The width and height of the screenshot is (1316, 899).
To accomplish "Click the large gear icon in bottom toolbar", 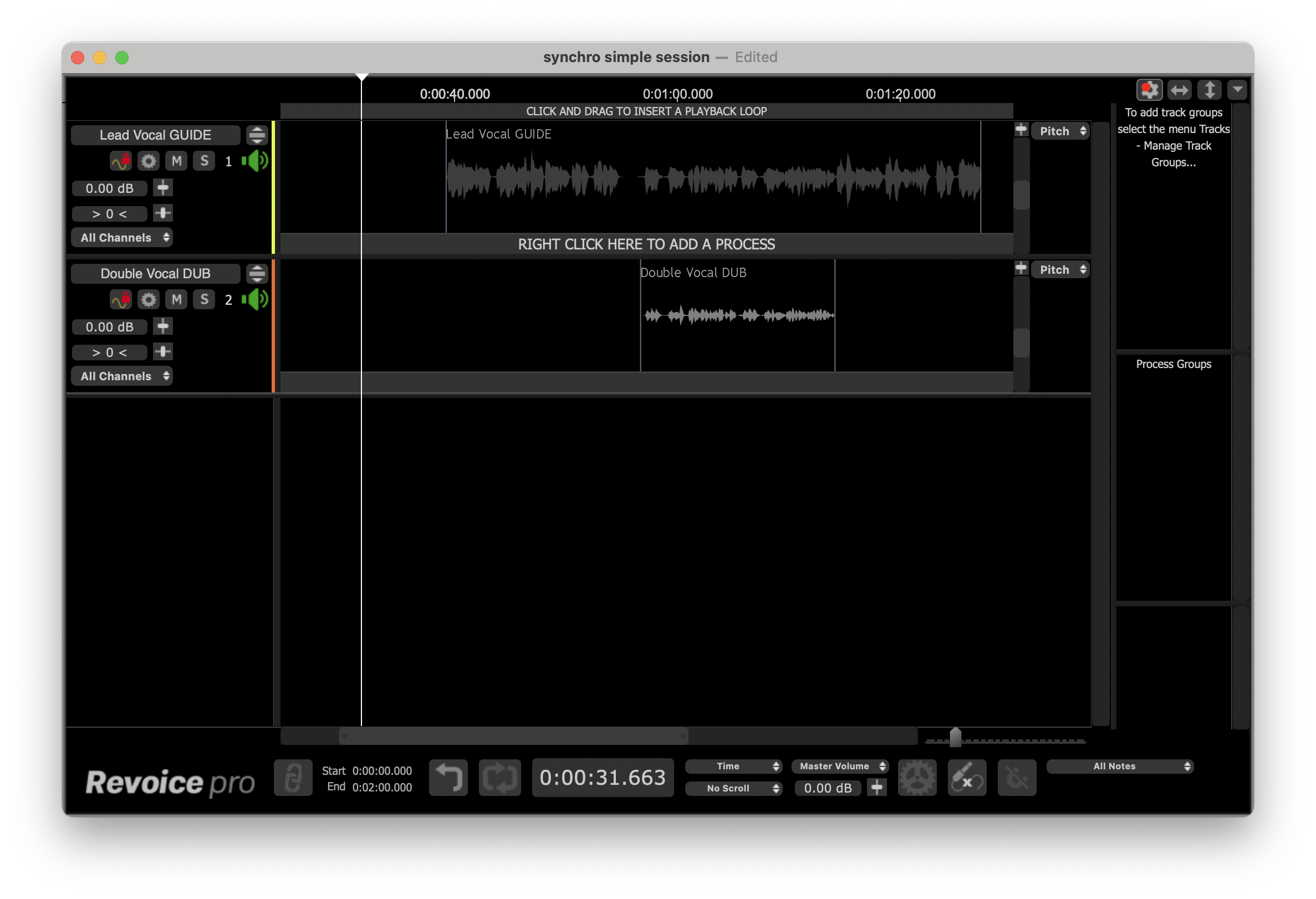I will [917, 777].
